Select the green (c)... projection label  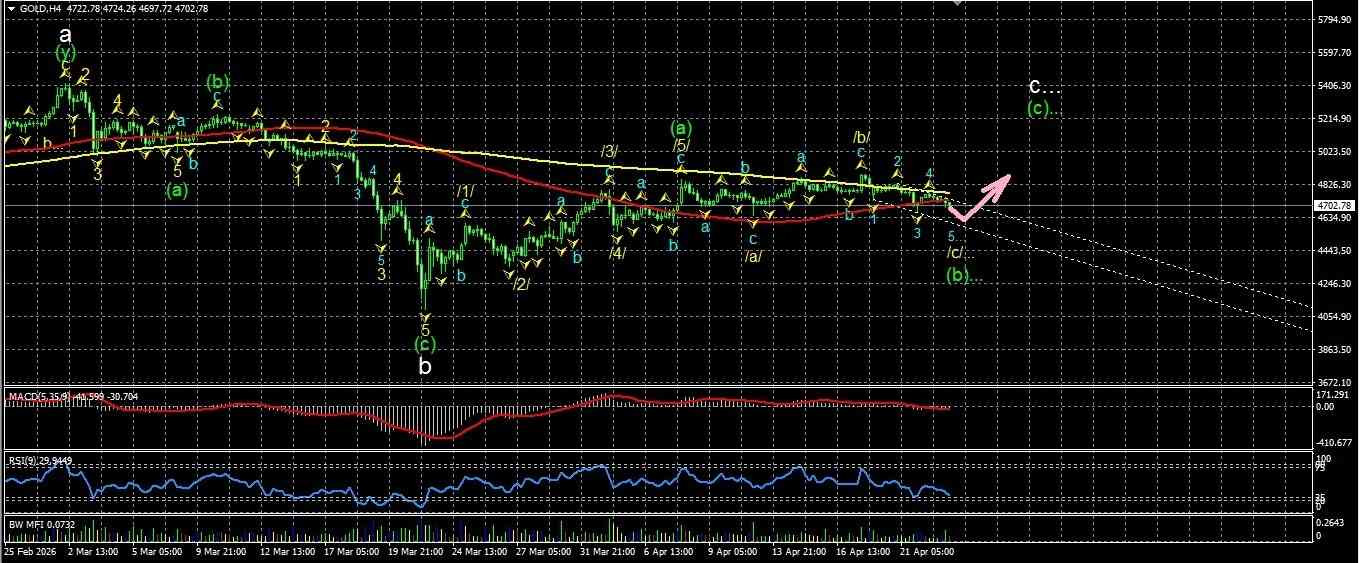[x=1045, y=108]
